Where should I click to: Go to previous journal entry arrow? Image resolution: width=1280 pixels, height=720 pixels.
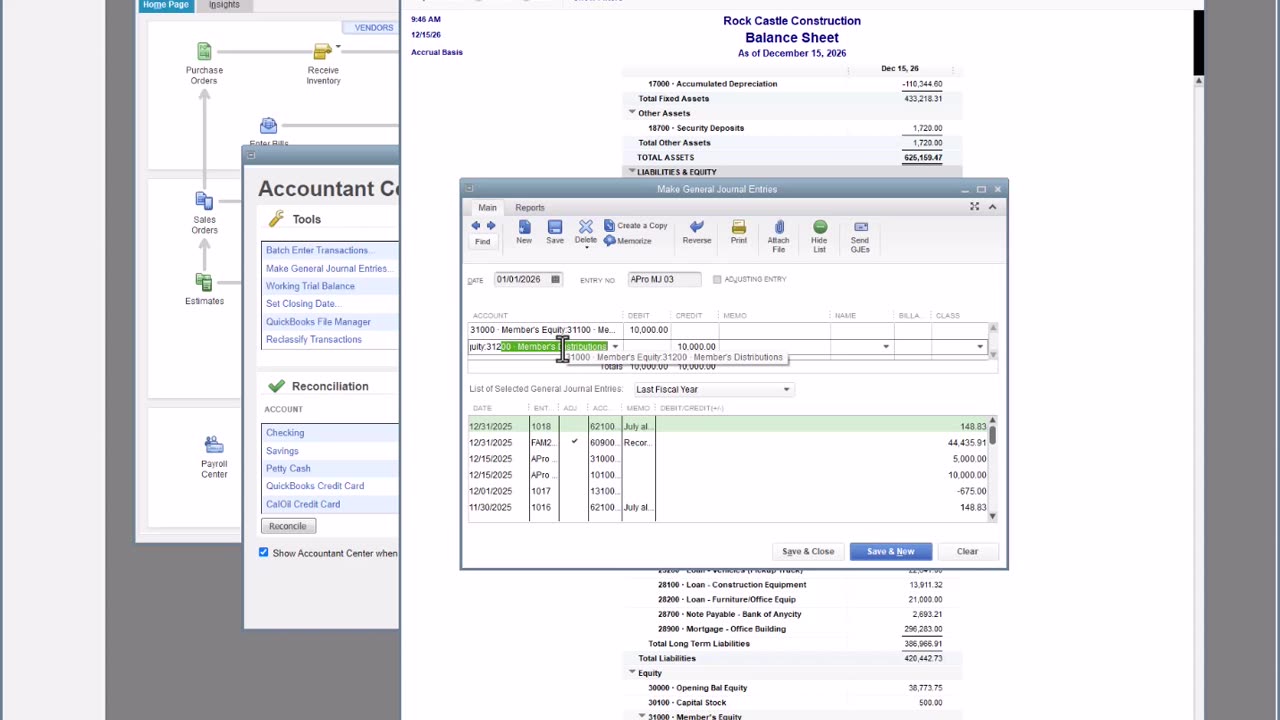[476, 226]
